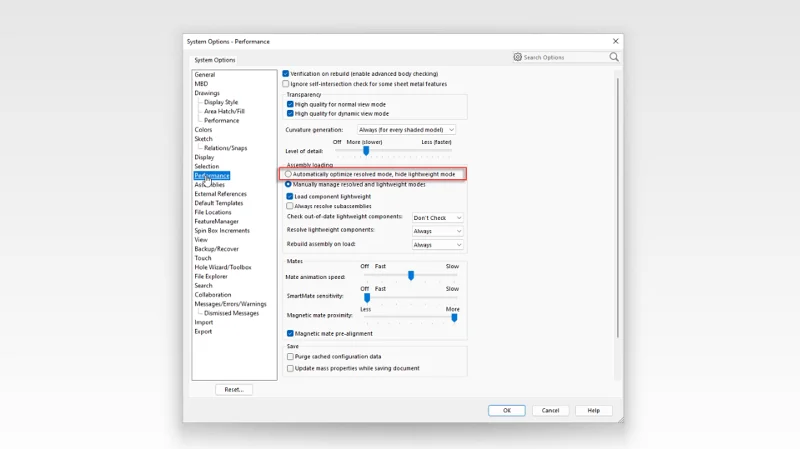Select Export in options tree
This screenshot has height=449, width=800.
203,332
